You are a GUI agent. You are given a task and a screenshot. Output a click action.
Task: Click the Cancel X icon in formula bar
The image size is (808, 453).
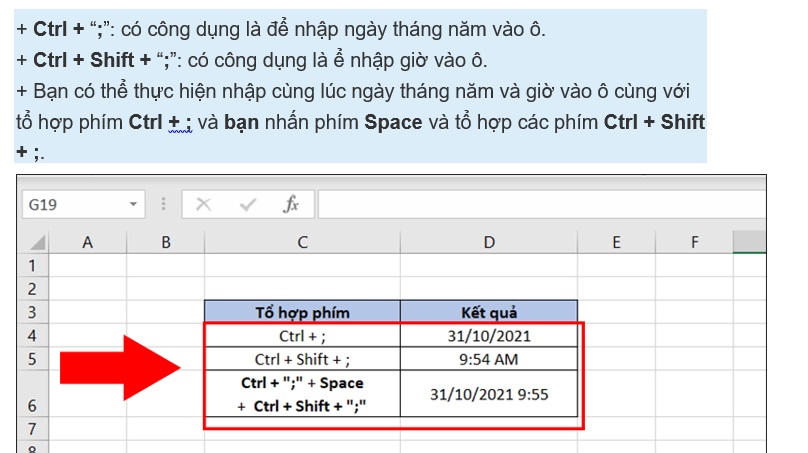[204, 205]
